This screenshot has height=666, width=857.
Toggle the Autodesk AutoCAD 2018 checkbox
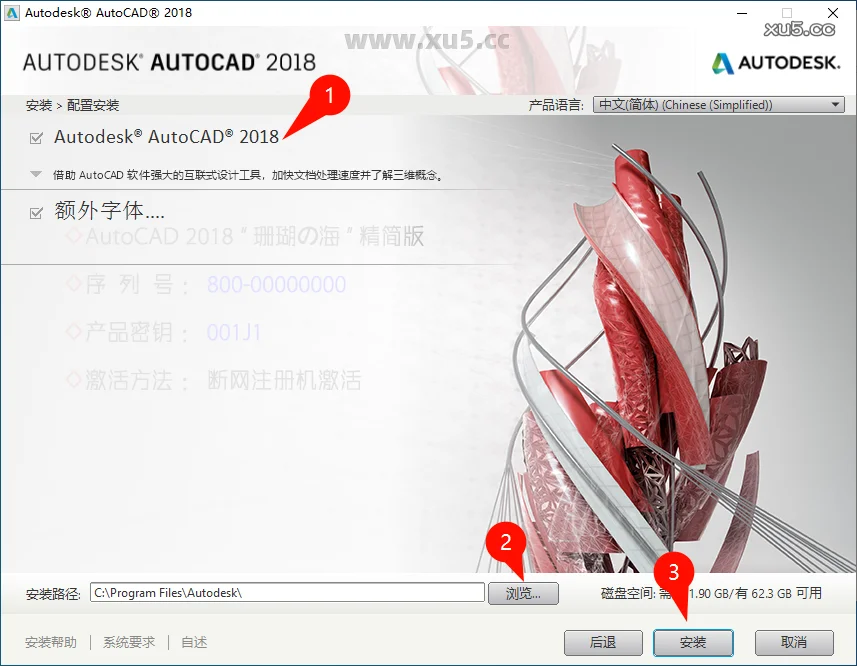coord(37,138)
